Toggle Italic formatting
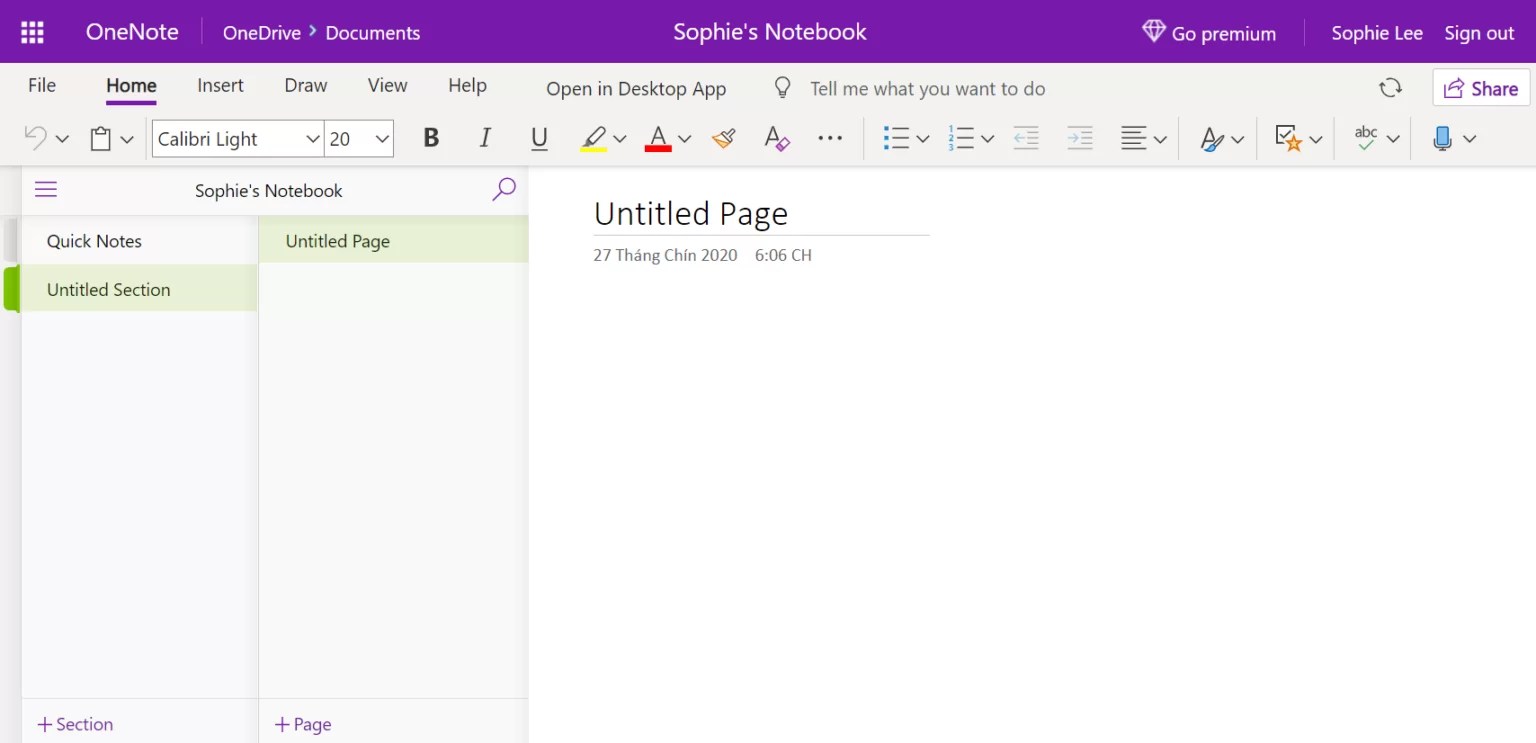The image size is (1536, 743). point(485,139)
